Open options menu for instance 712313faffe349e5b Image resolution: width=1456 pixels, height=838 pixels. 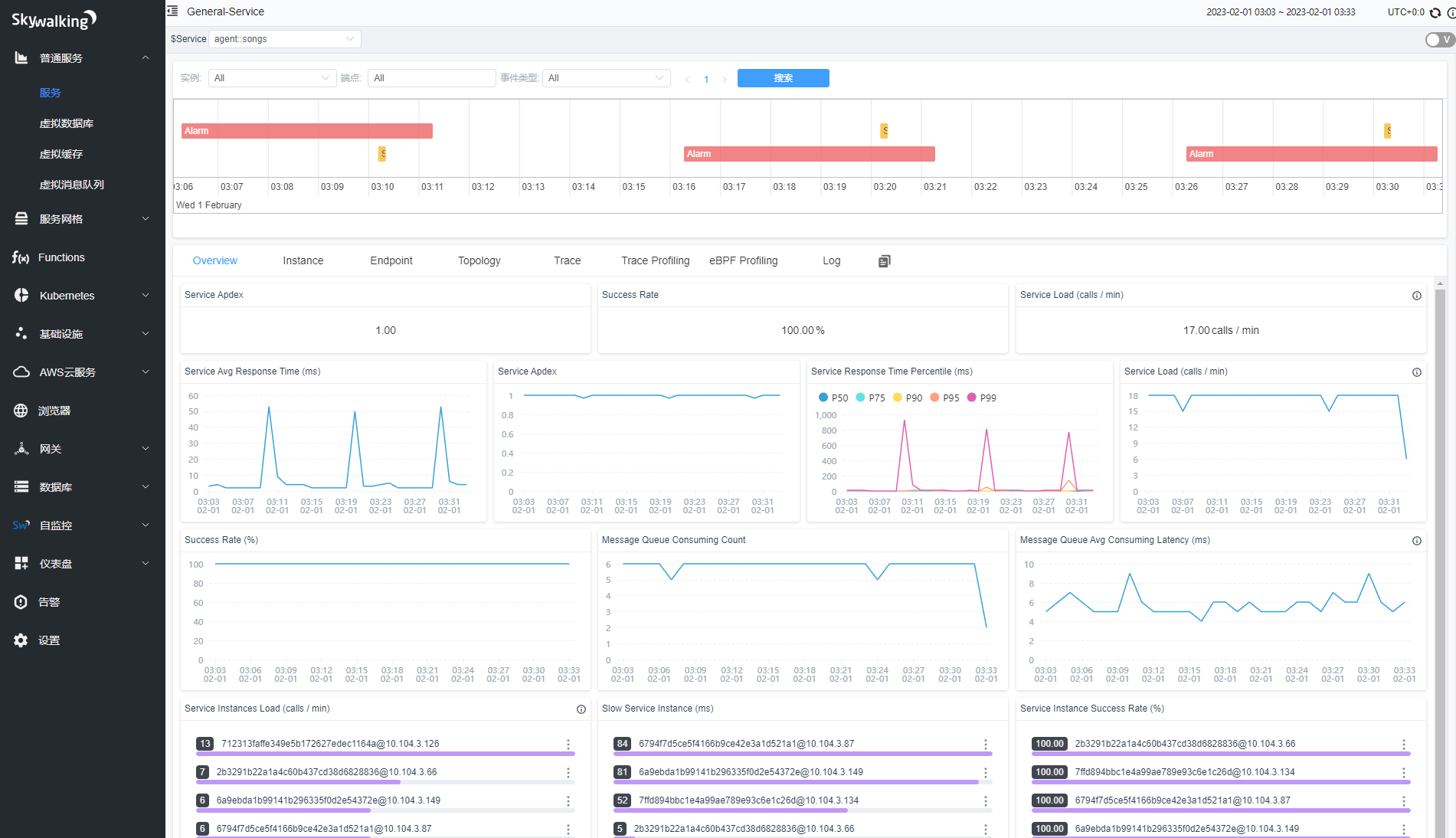click(x=568, y=744)
